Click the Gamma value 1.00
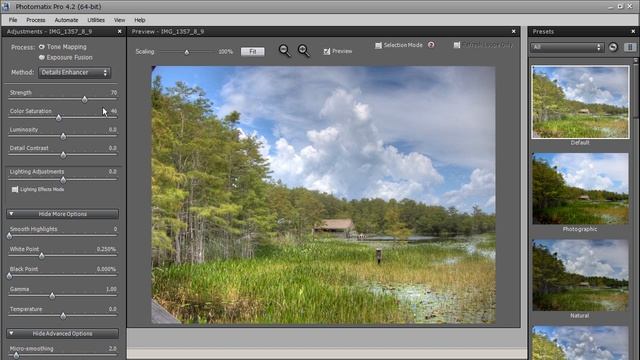The width and height of the screenshot is (640, 360). [x=111, y=289]
